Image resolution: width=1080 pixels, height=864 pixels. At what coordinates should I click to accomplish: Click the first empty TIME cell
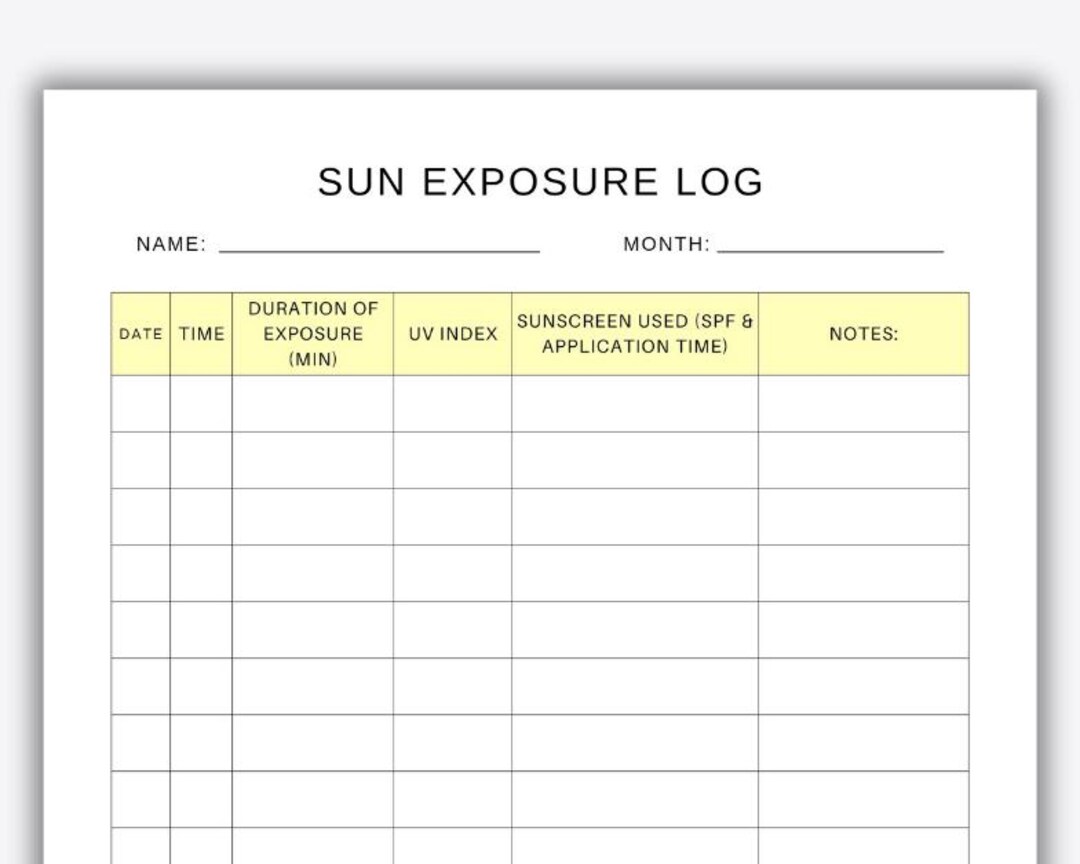pos(200,405)
